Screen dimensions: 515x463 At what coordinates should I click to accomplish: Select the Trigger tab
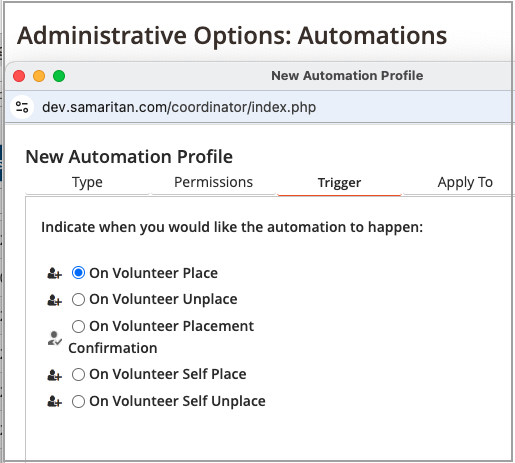coord(339,183)
